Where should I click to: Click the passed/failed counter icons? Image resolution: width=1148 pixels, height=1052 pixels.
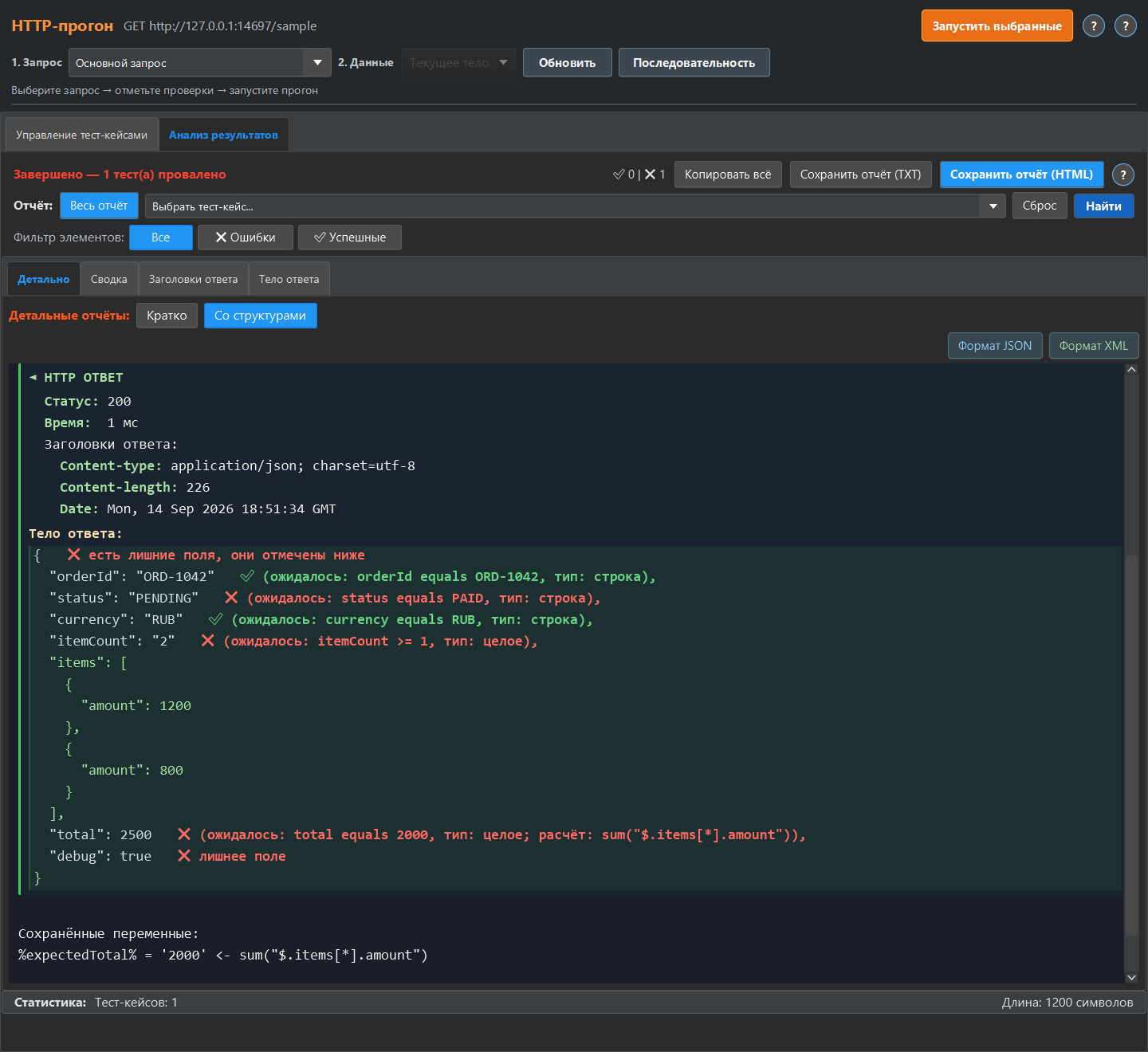(639, 175)
